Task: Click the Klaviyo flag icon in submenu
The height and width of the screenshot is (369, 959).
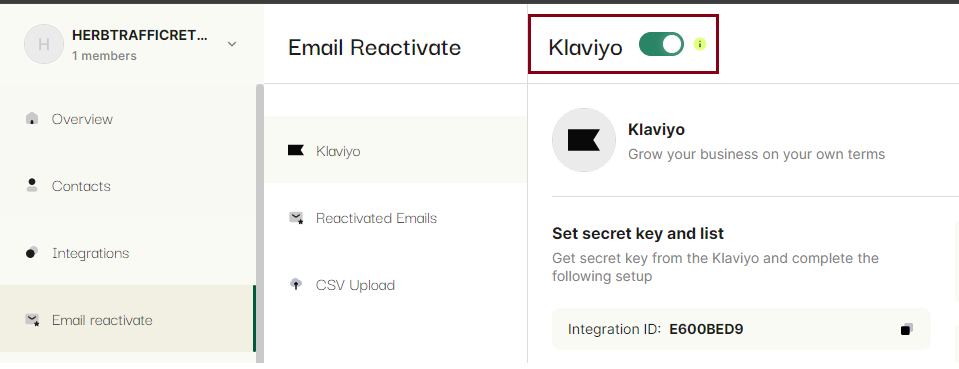Action: (x=296, y=151)
